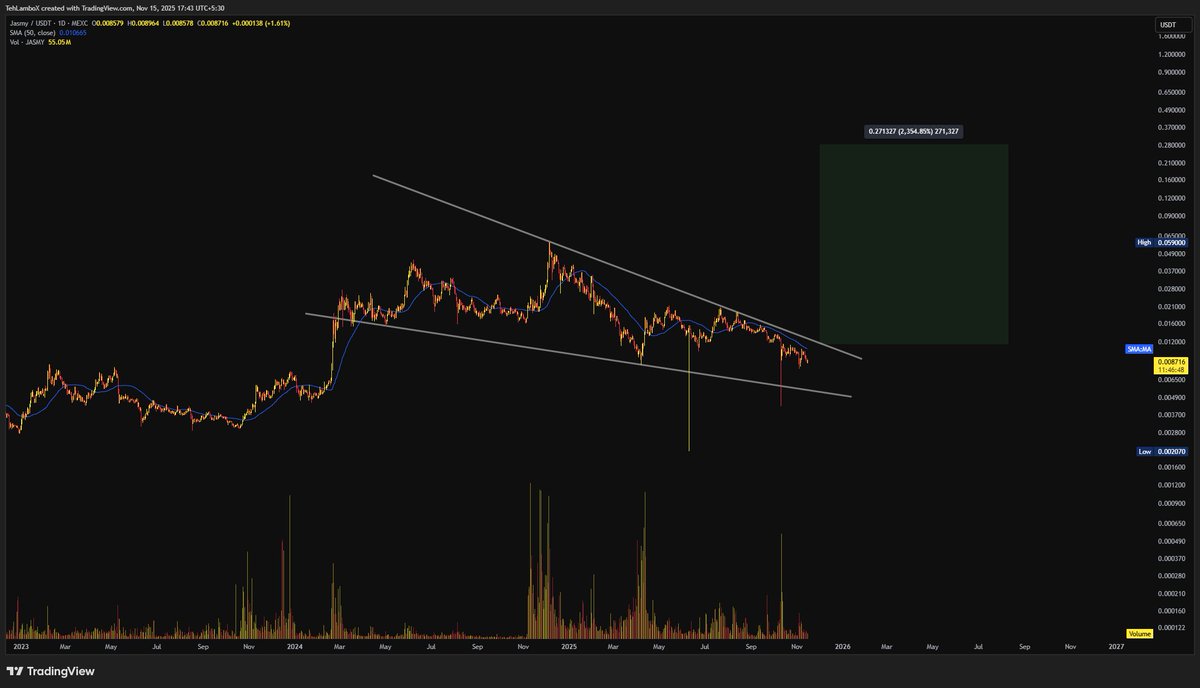Click the 0.090000 price scale value

[x=1172, y=215]
